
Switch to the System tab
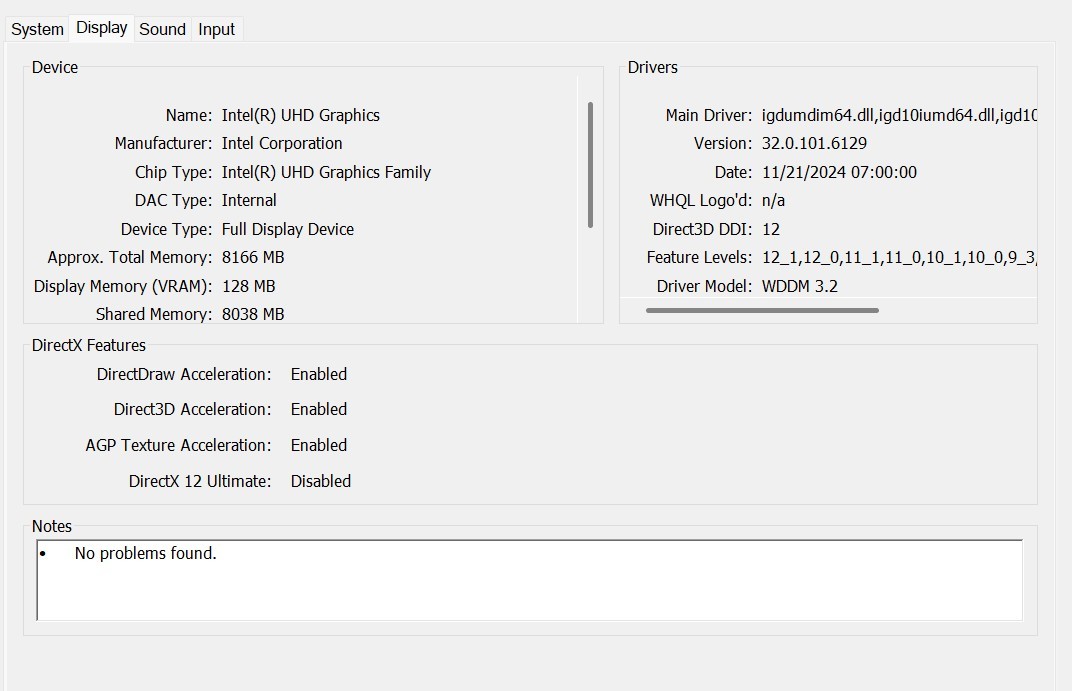[x=36, y=29]
